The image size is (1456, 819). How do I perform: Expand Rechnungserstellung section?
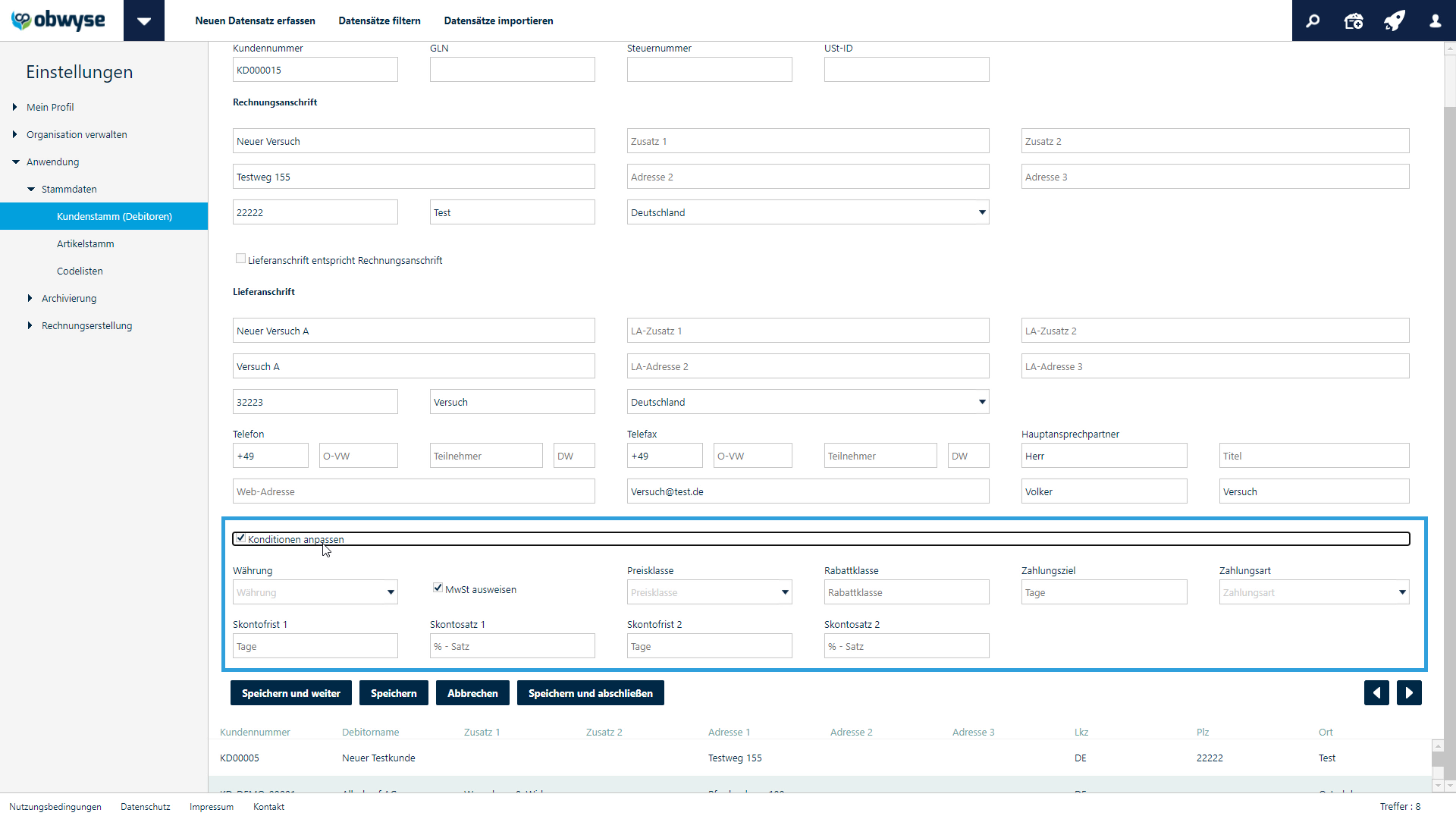tap(30, 325)
